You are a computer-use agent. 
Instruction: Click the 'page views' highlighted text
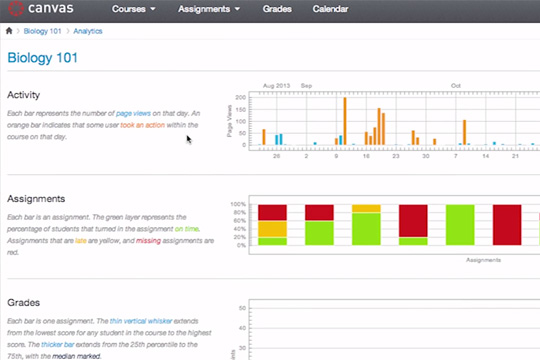(133, 113)
